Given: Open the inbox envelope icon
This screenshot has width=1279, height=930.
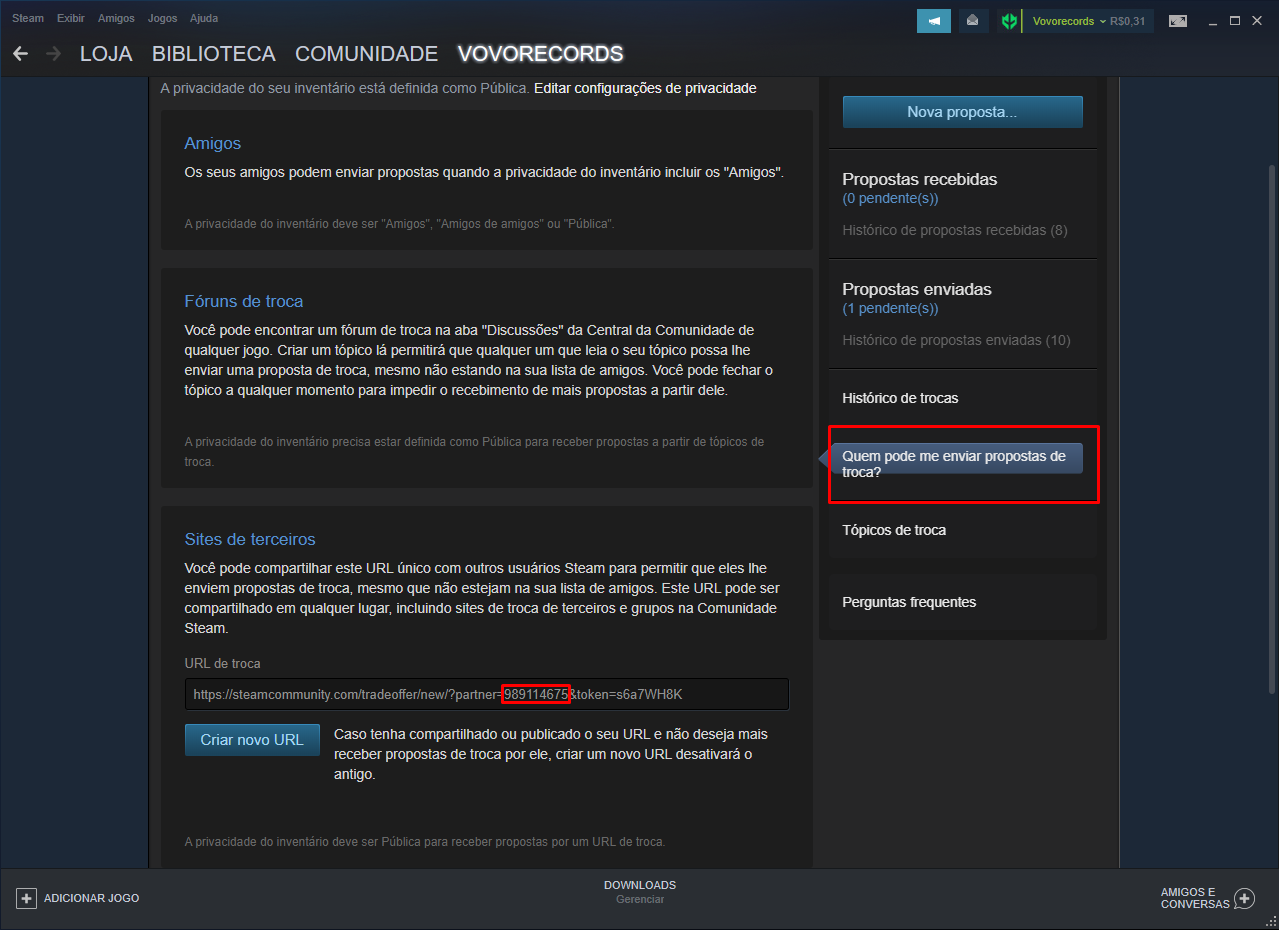Looking at the screenshot, I should point(972,21).
